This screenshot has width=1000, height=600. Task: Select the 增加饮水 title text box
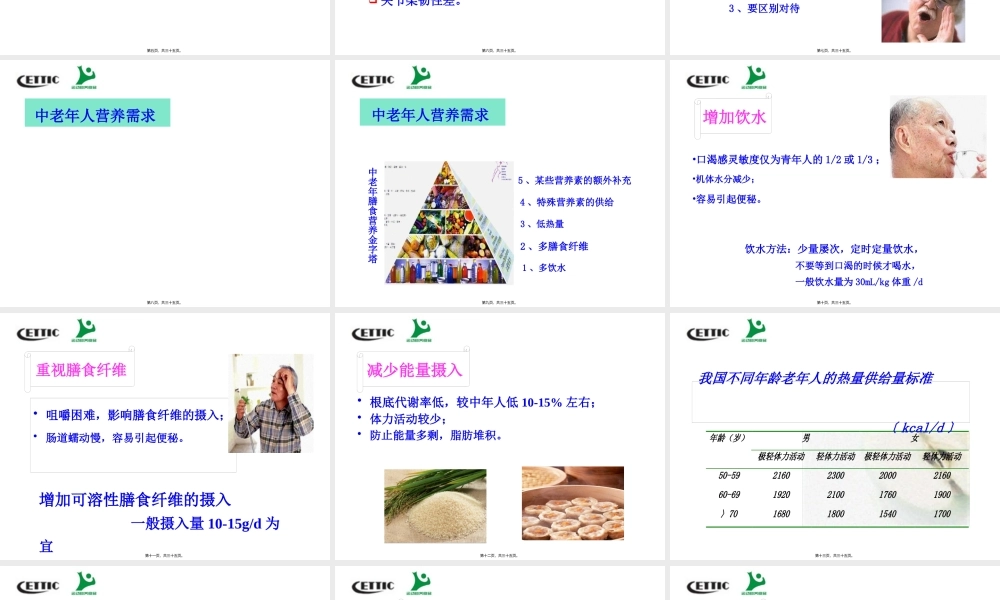pos(732,116)
